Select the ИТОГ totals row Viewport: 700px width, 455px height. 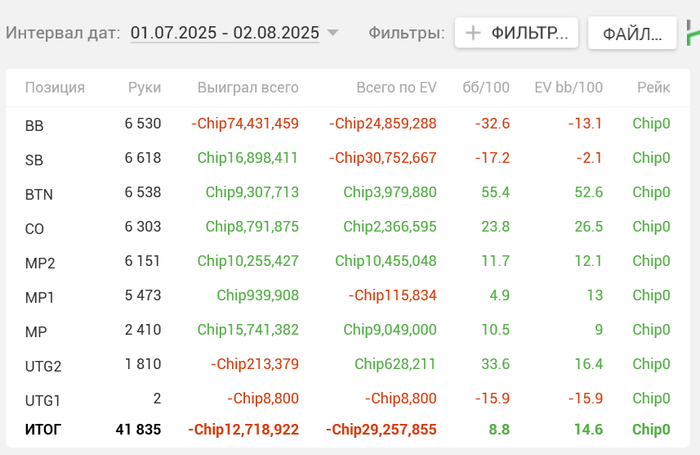[348, 430]
